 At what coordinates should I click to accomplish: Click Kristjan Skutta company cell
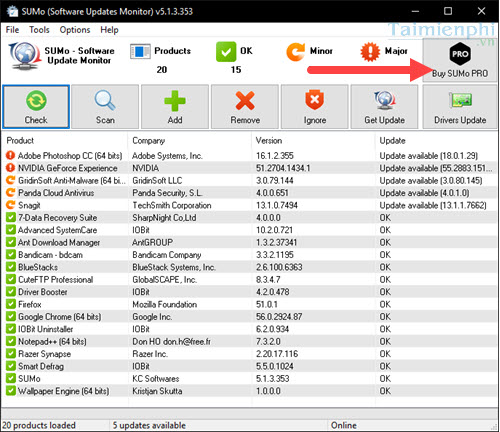157,391
